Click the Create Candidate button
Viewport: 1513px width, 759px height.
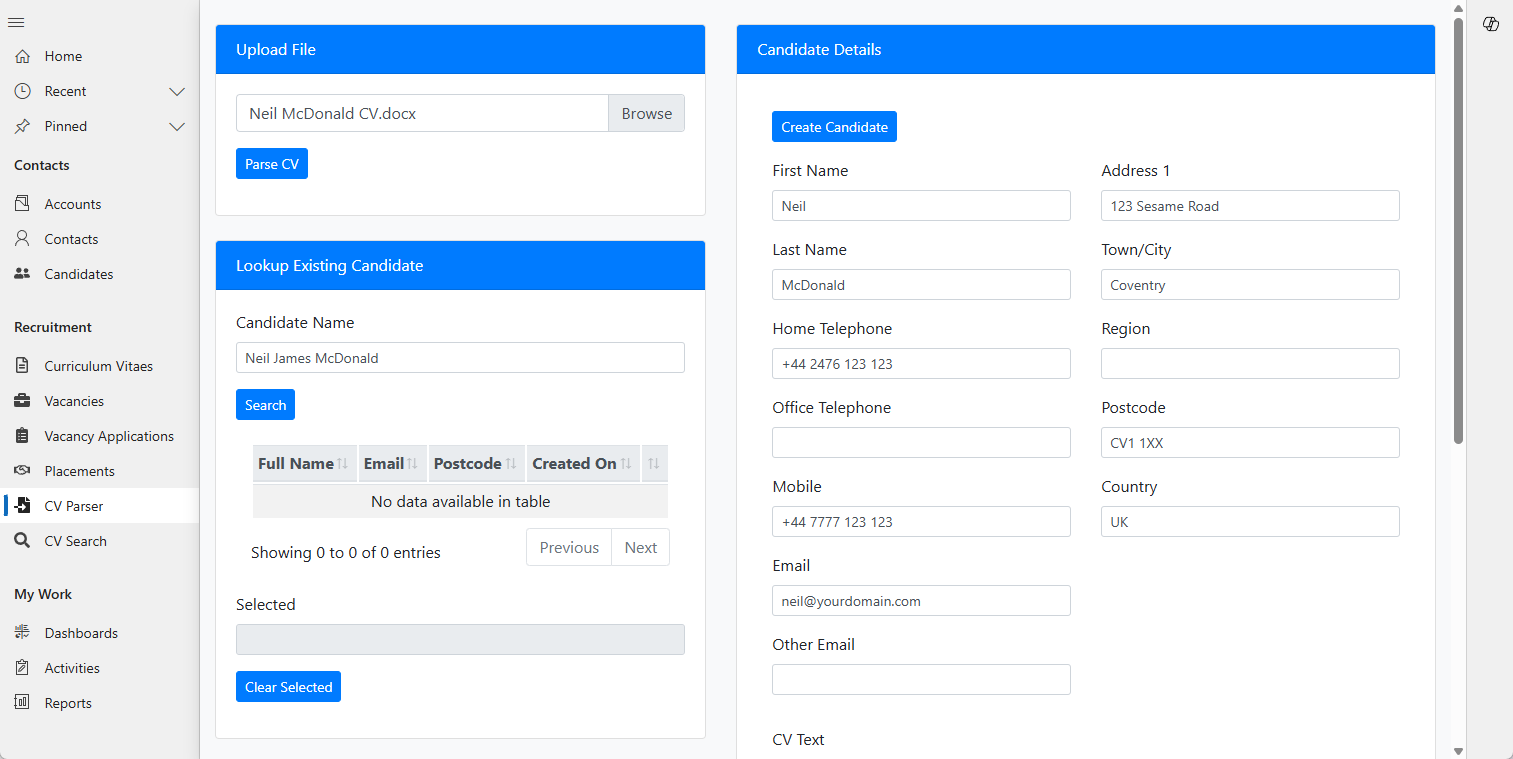coord(834,127)
